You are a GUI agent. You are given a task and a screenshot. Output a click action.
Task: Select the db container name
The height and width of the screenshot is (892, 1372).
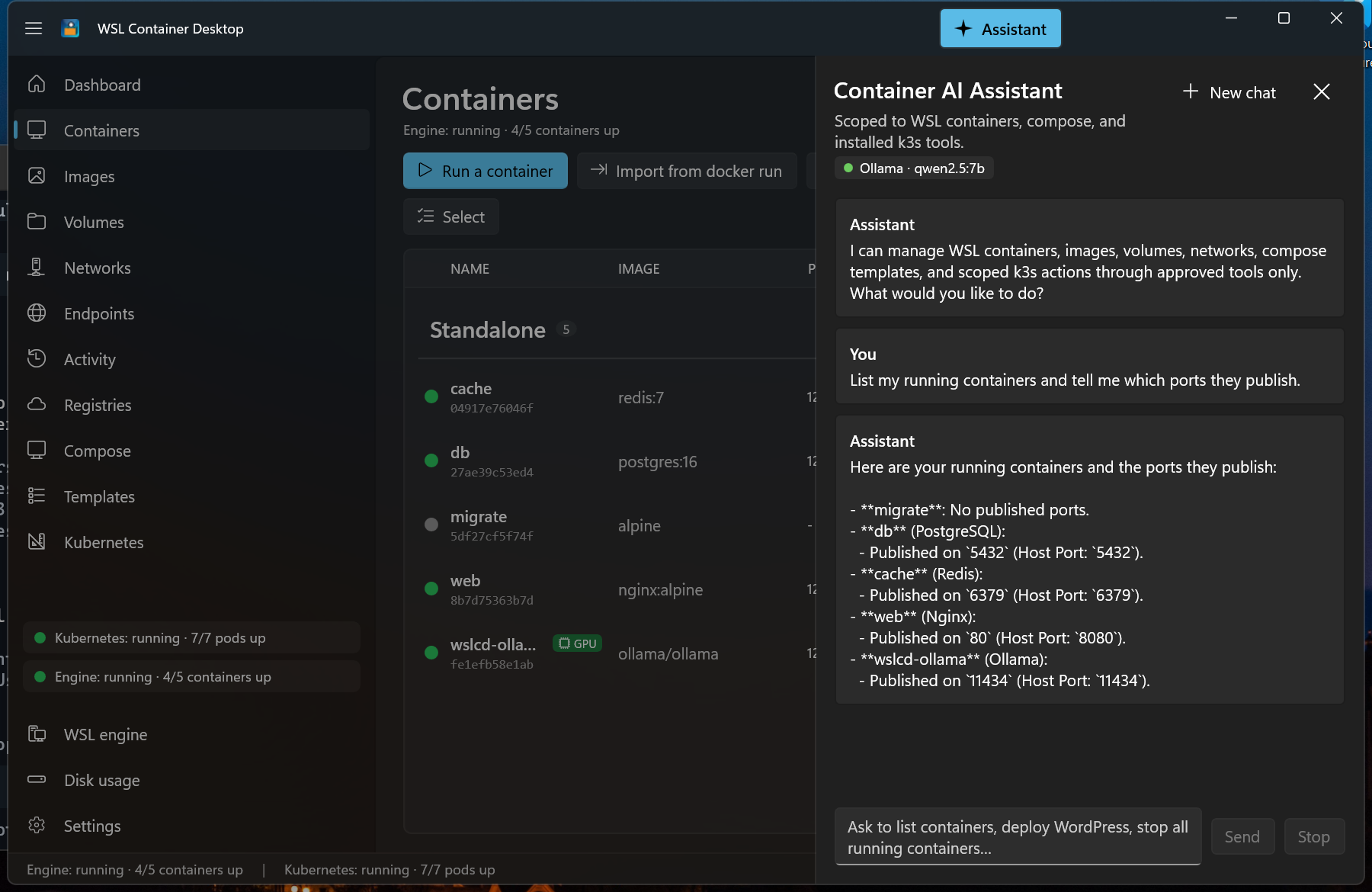click(x=460, y=452)
